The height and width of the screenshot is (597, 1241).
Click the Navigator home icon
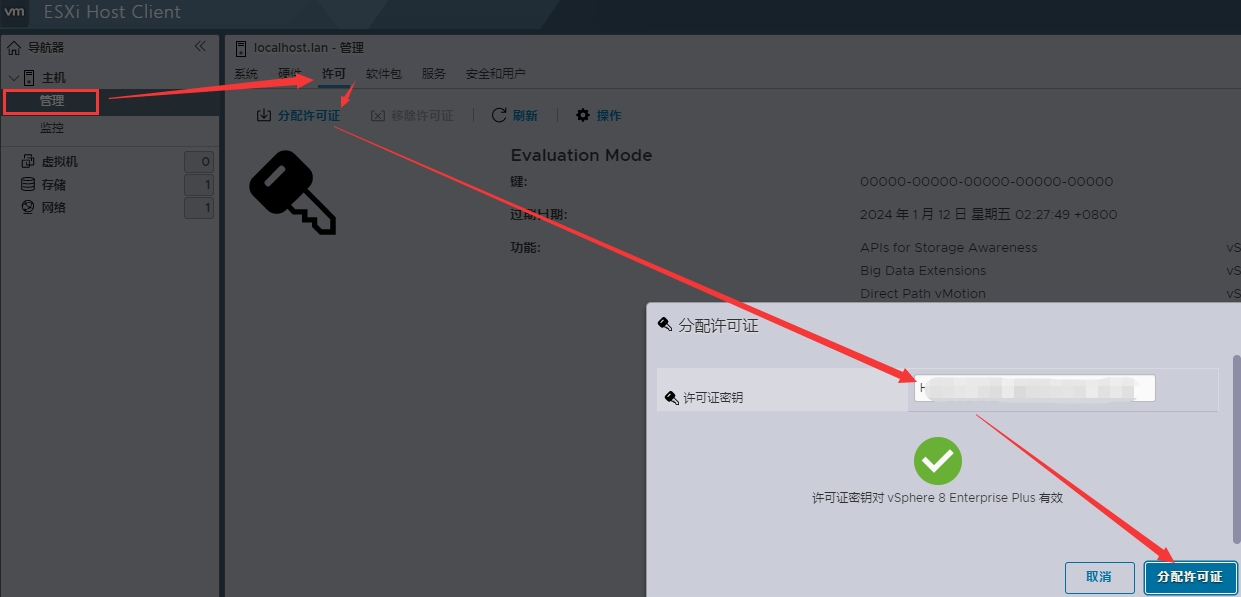[x=14, y=48]
